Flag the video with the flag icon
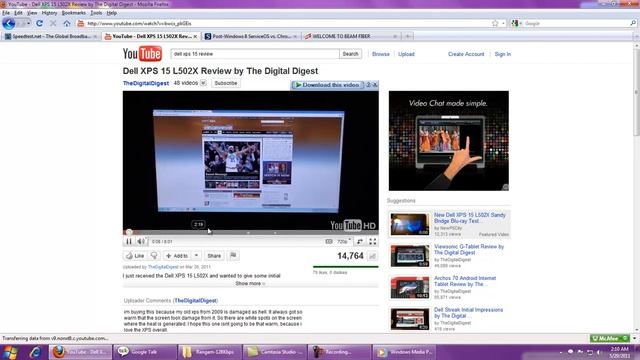Viewport: 640px width, 360px height. (233, 256)
